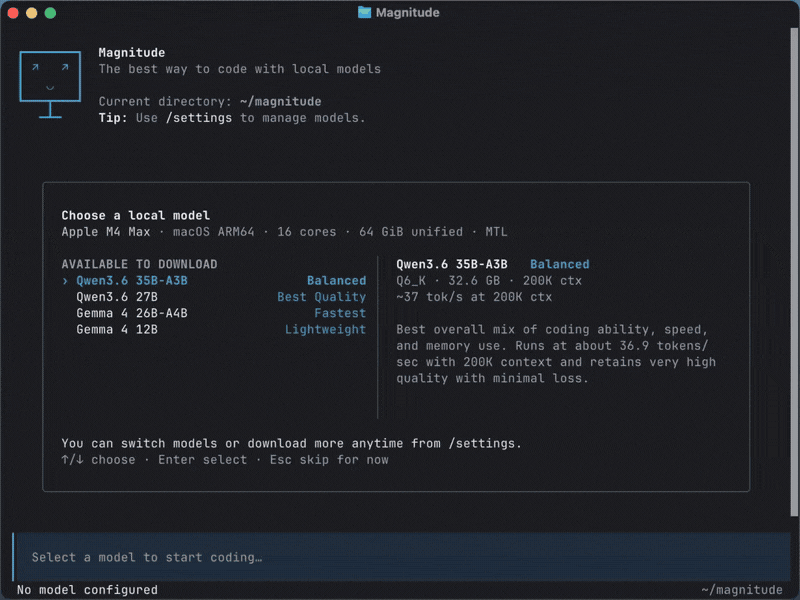Click the Fastest tag

[x=340, y=313]
